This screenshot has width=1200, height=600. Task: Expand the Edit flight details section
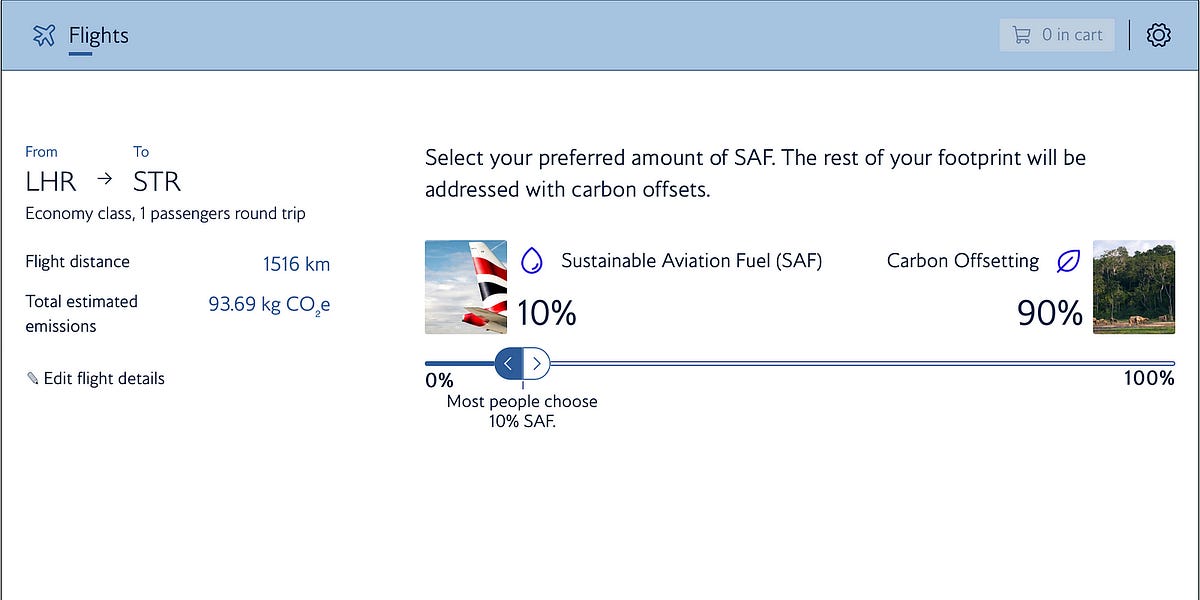point(104,377)
